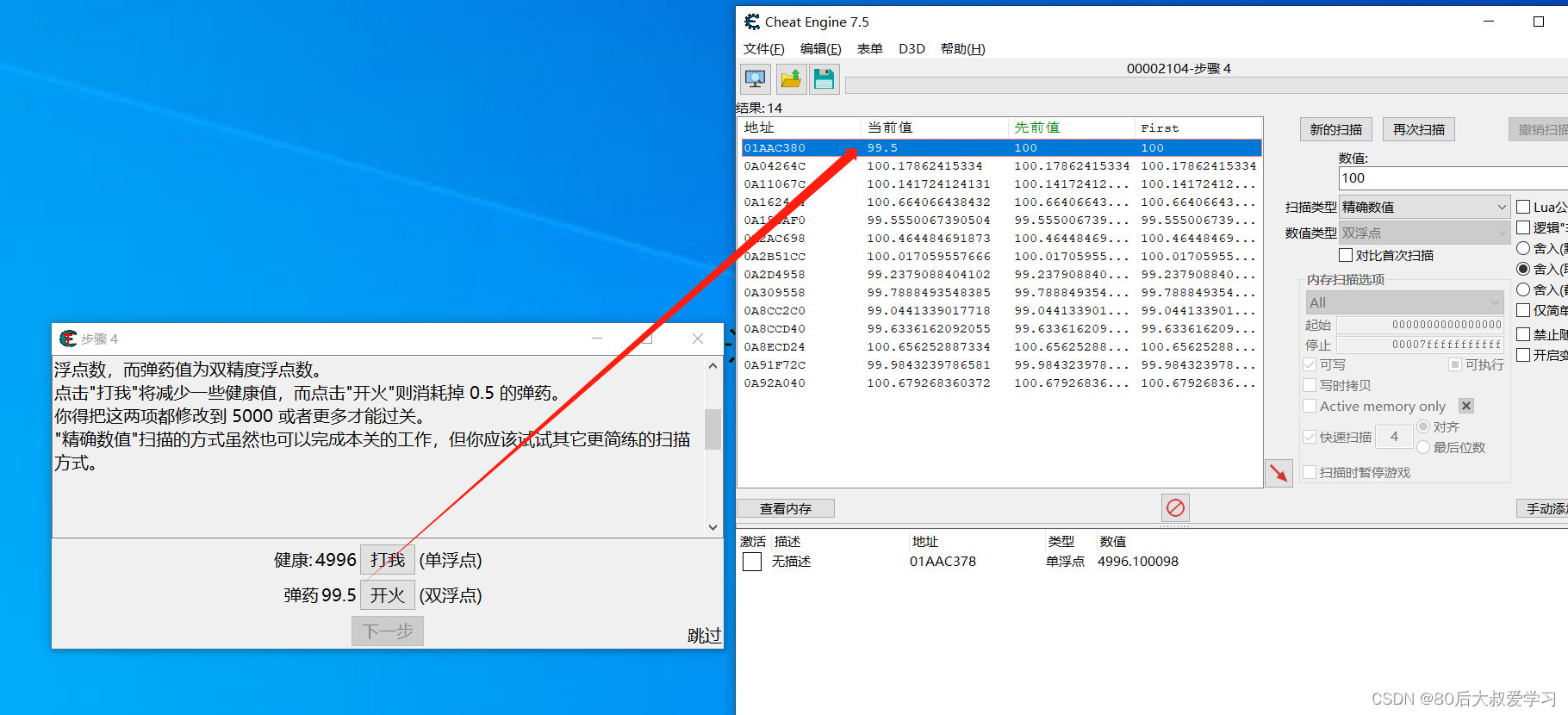The height and width of the screenshot is (715, 1568).
Task: Click the Cheat Engine title bar logo
Action: (x=752, y=22)
